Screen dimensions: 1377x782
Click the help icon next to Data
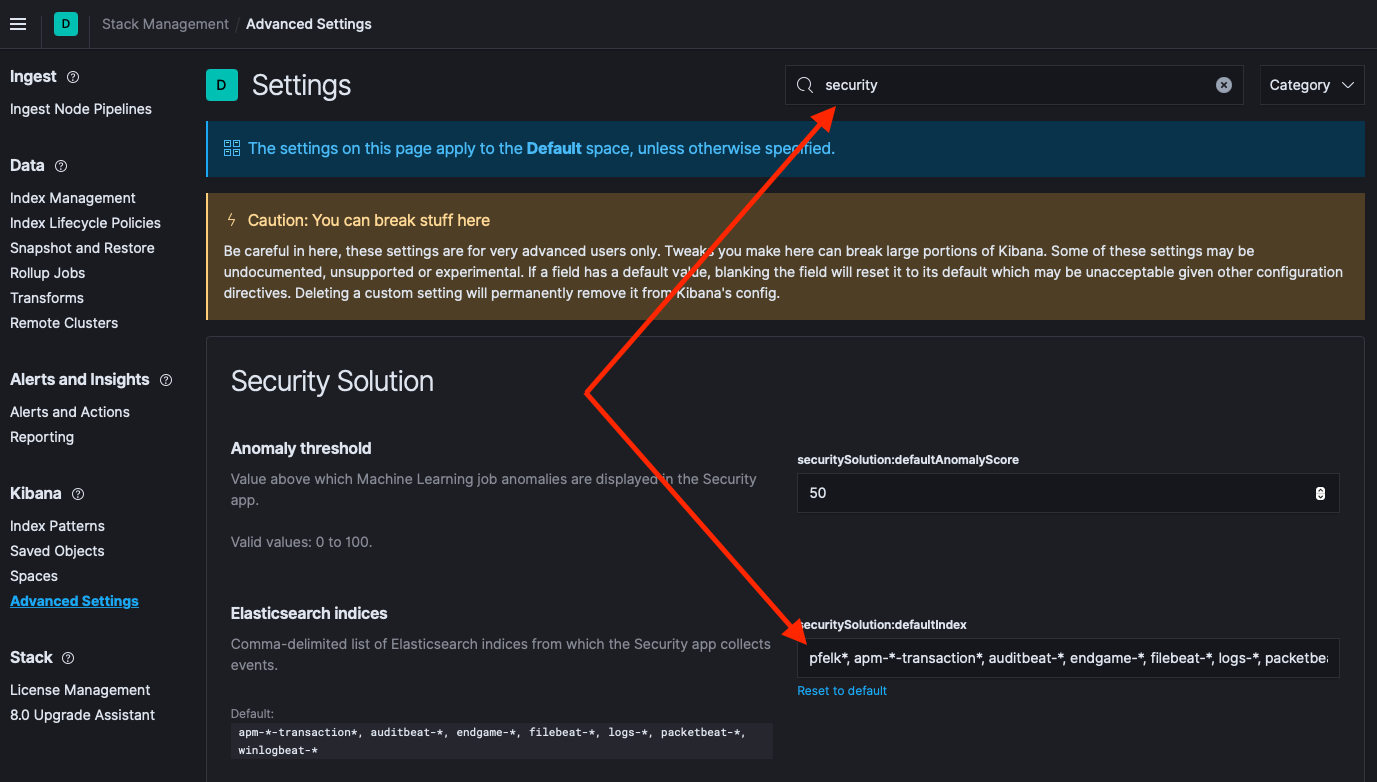61,166
